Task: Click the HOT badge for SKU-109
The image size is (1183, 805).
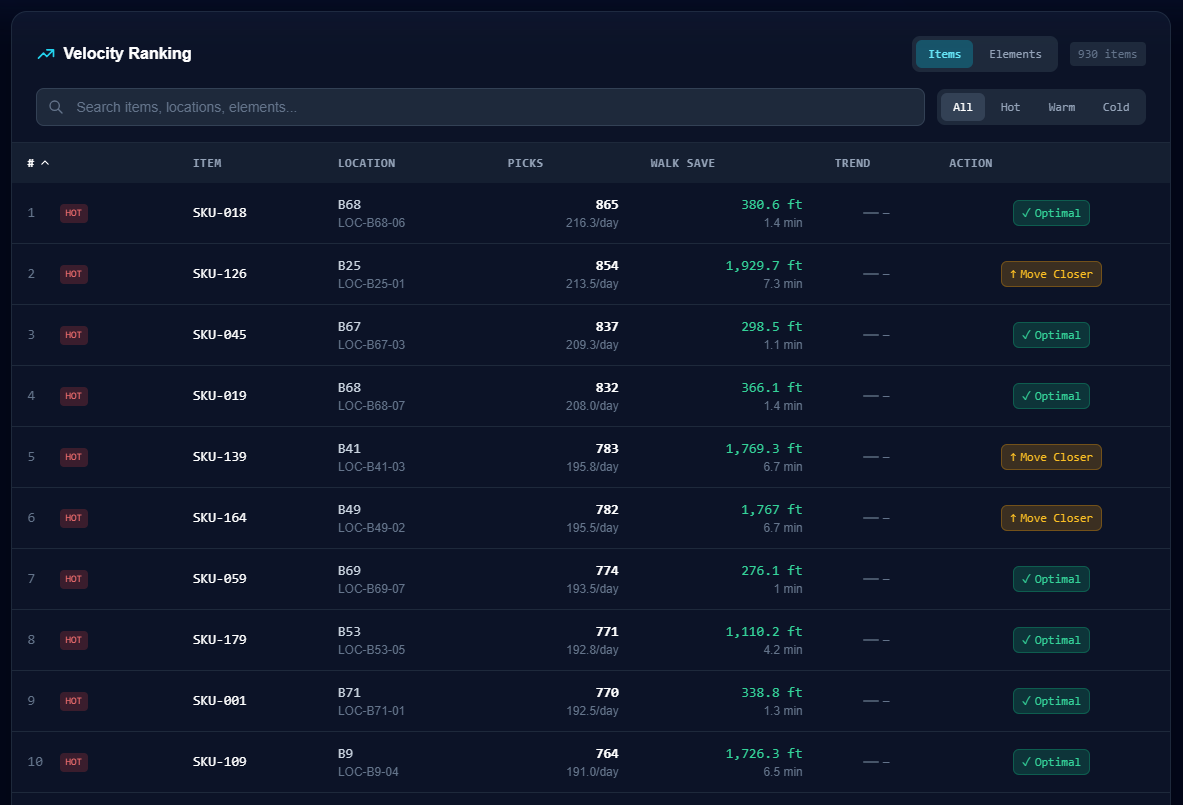Action: [74, 762]
